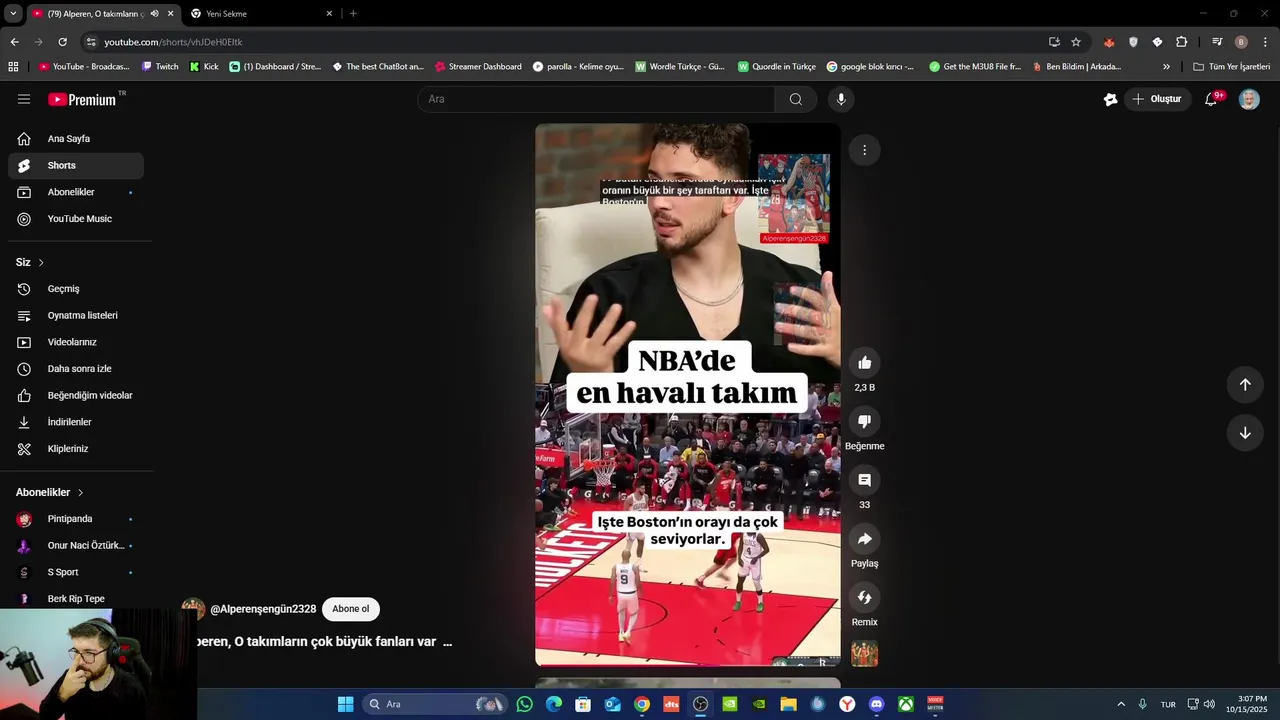Screen dimensions: 1280x720
Task: Click the Windows Start button
Action: click(346, 704)
